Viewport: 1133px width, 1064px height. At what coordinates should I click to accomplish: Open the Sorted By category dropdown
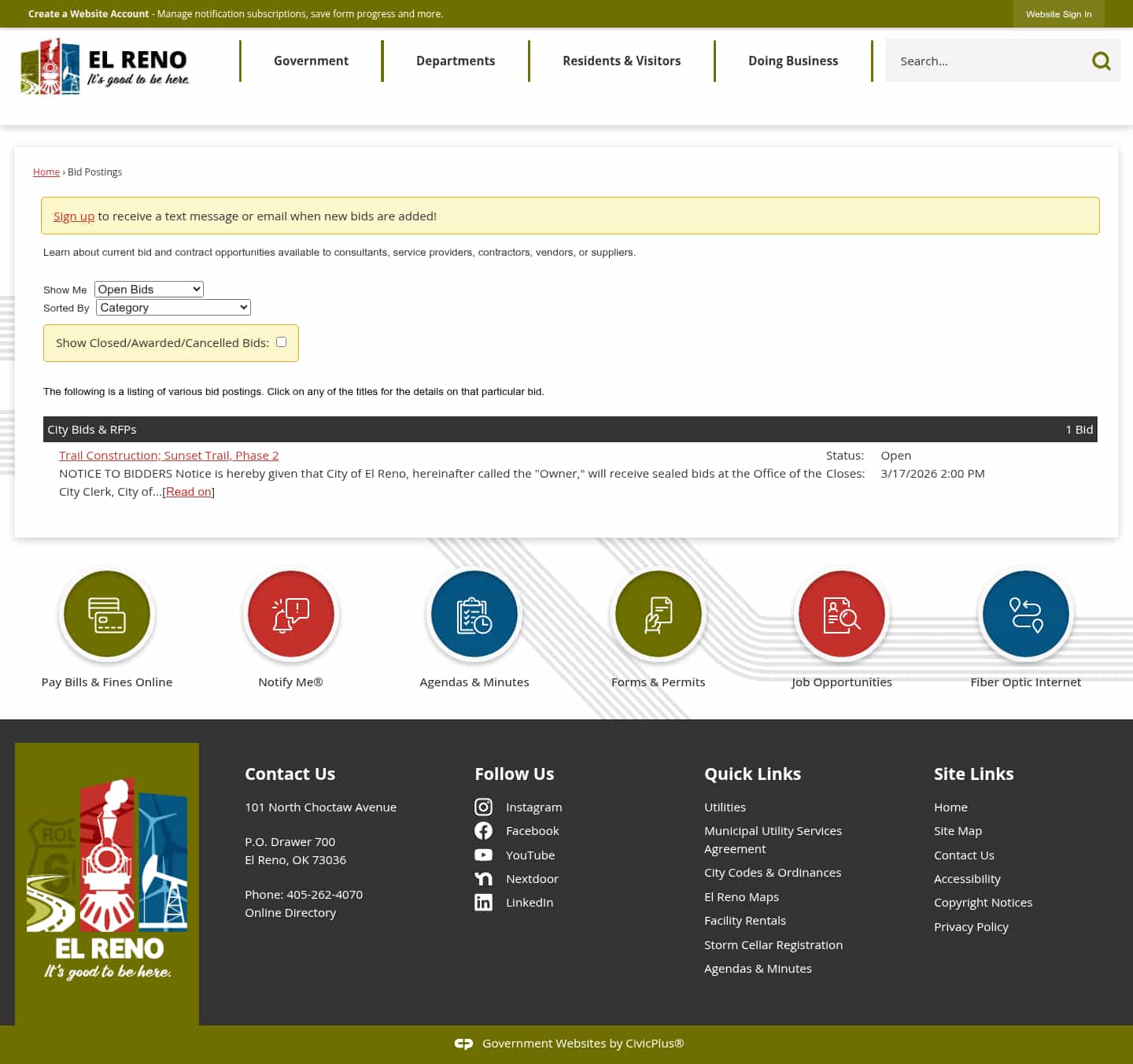click(x=172, y=307)
